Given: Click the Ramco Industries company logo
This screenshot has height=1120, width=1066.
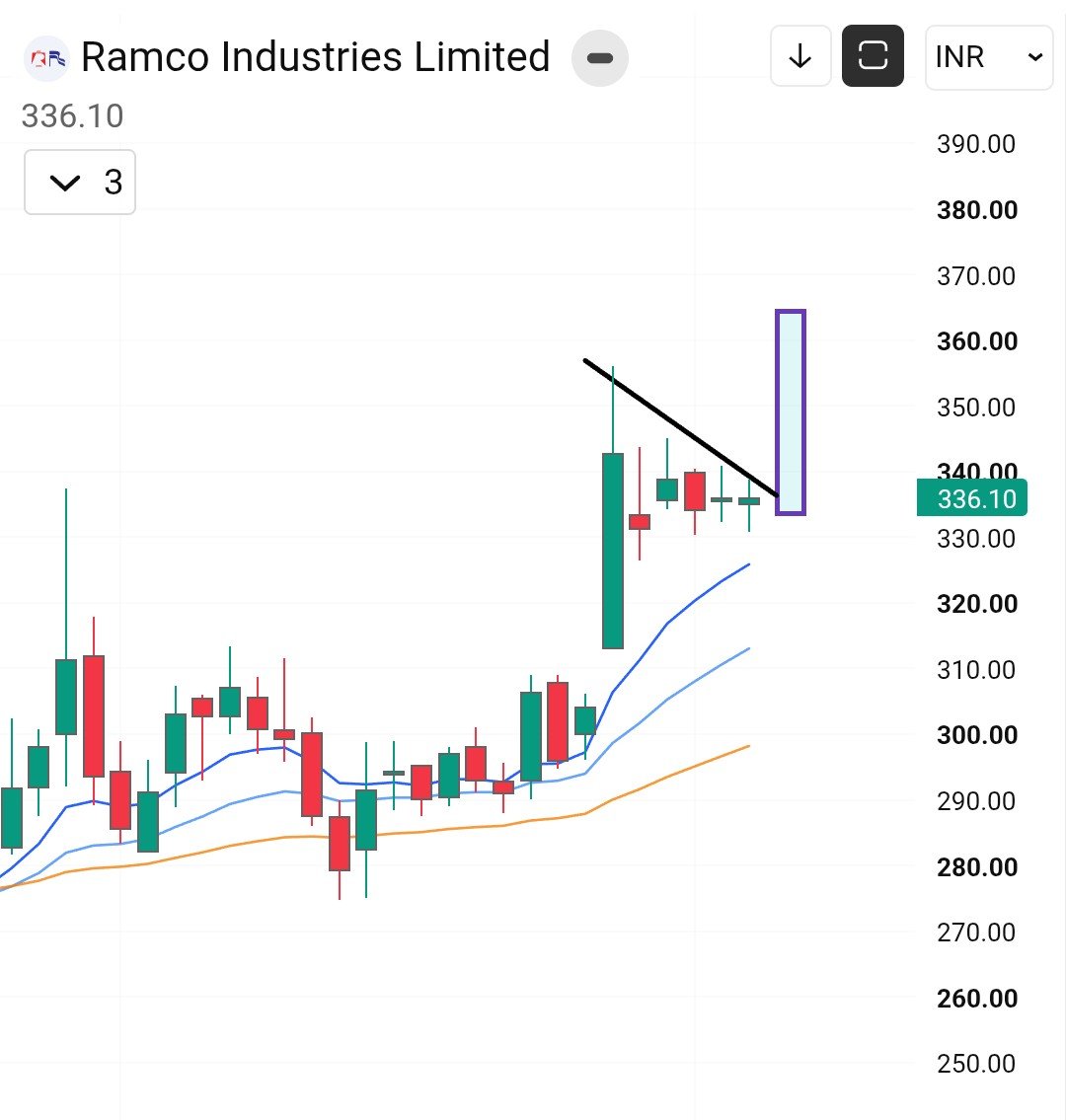Looking at the screenshot, I should (46, 58).
